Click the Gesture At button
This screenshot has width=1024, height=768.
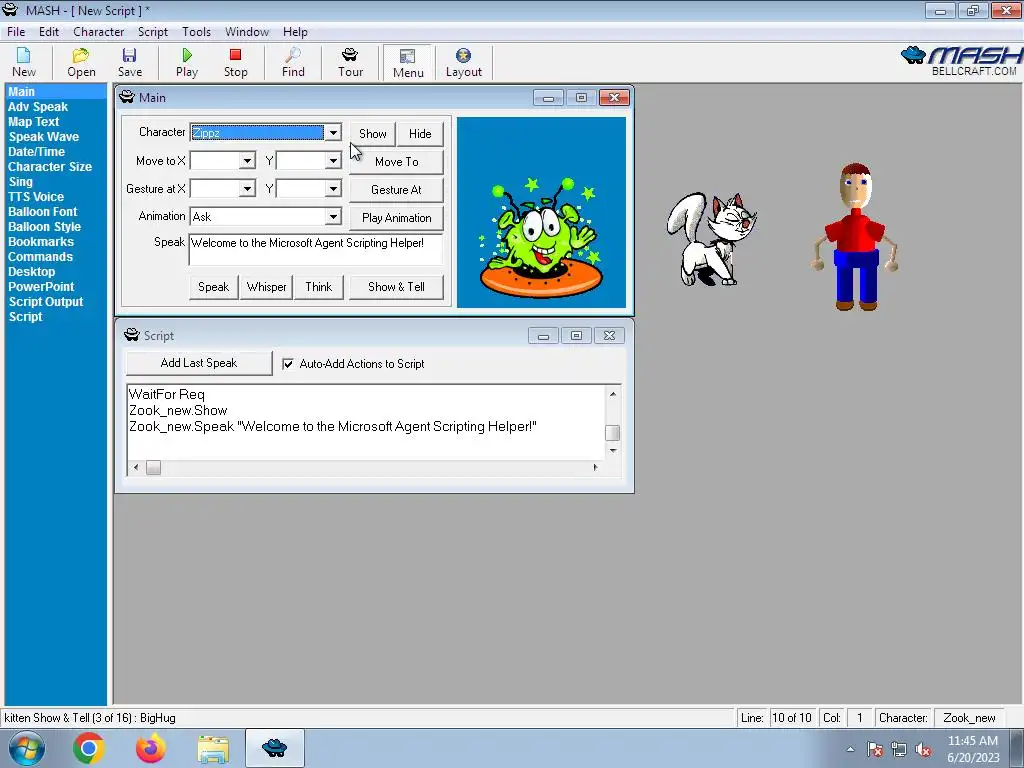pos(396,189)
